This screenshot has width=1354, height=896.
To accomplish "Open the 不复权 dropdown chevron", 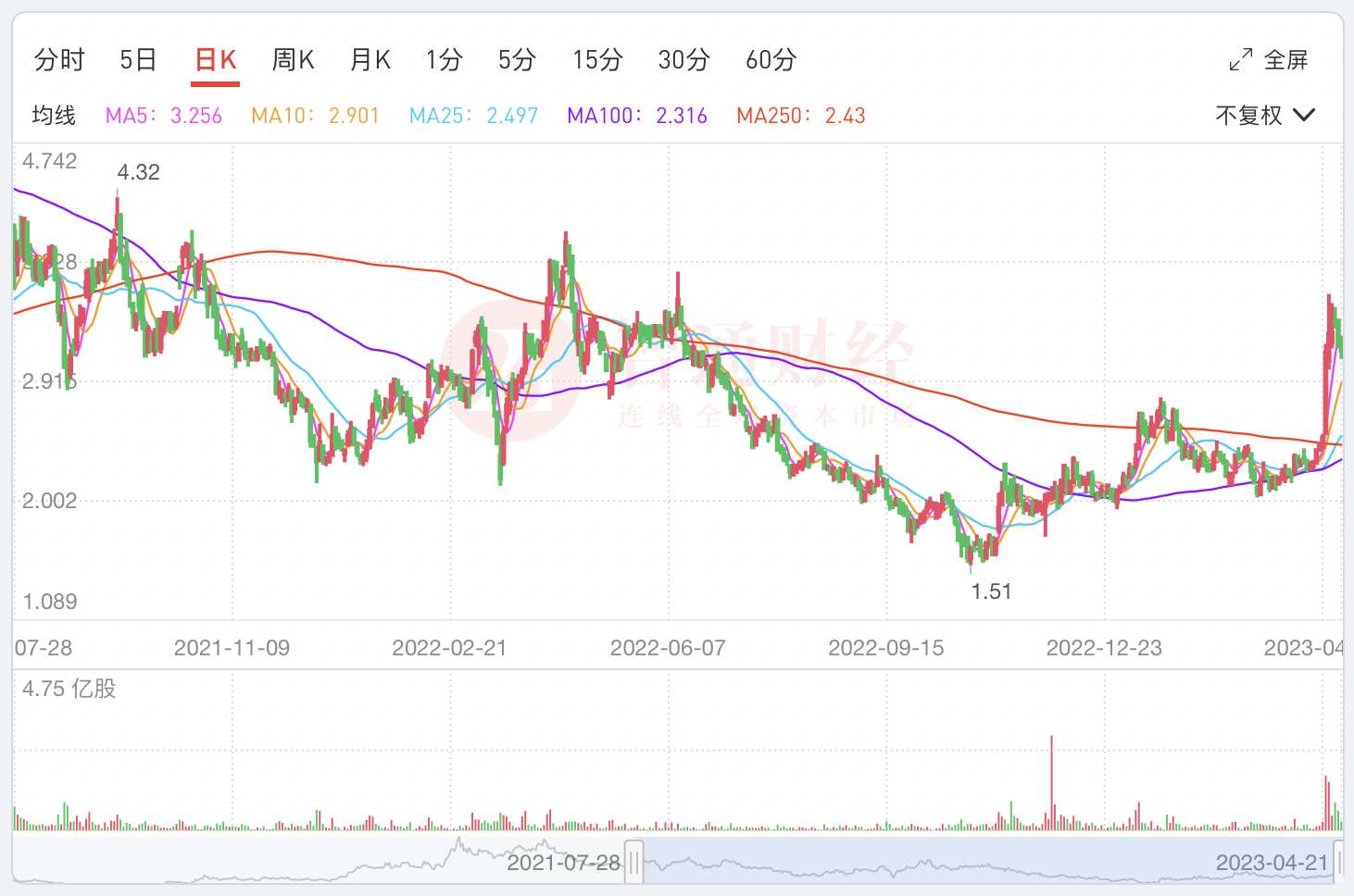I will click(1304, 115).
